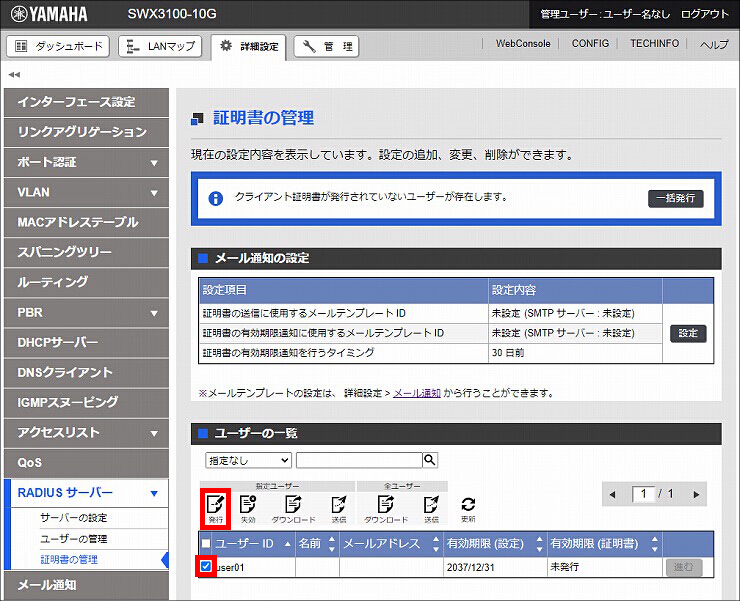
Task: Click the user search text field
Action: point(359,460)
